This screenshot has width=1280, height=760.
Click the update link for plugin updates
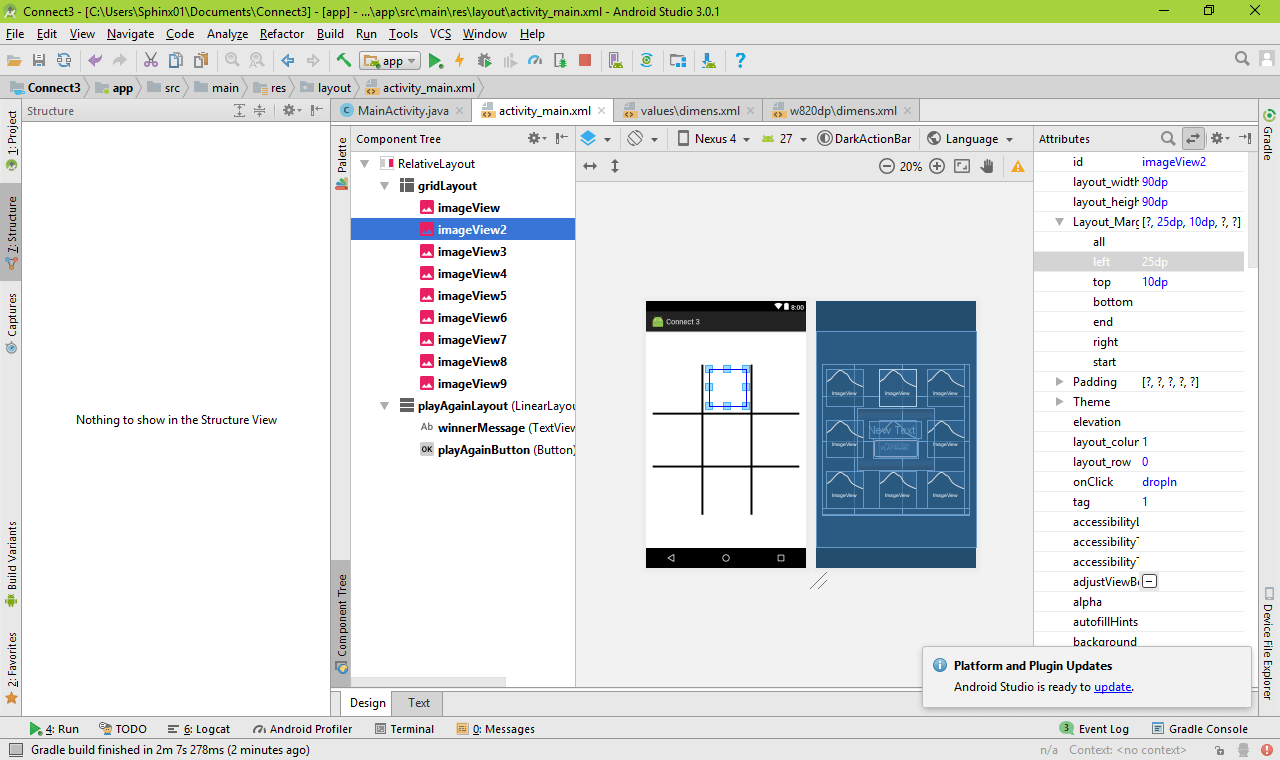(x=1112, y=687)
